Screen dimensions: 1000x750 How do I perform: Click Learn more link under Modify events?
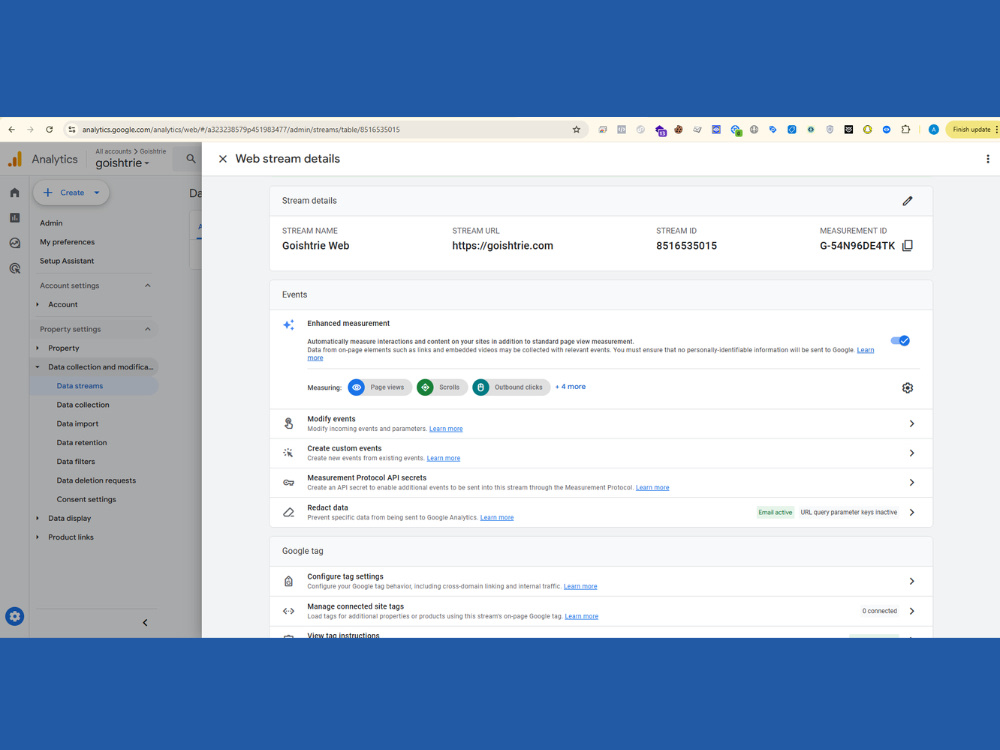point(446,429)
